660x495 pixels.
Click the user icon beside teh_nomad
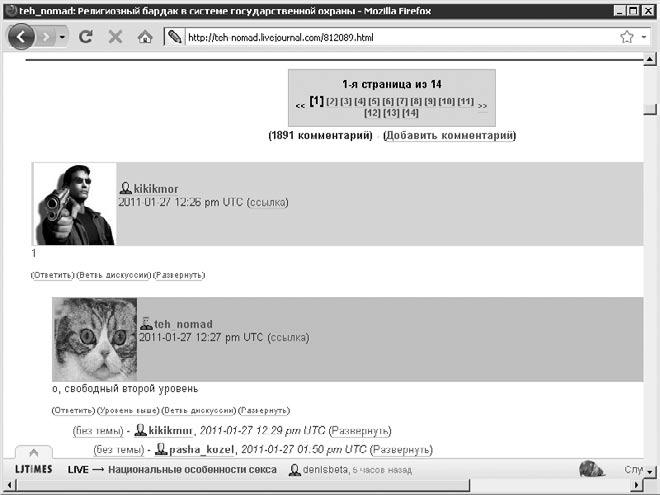[x=146, y=324]
